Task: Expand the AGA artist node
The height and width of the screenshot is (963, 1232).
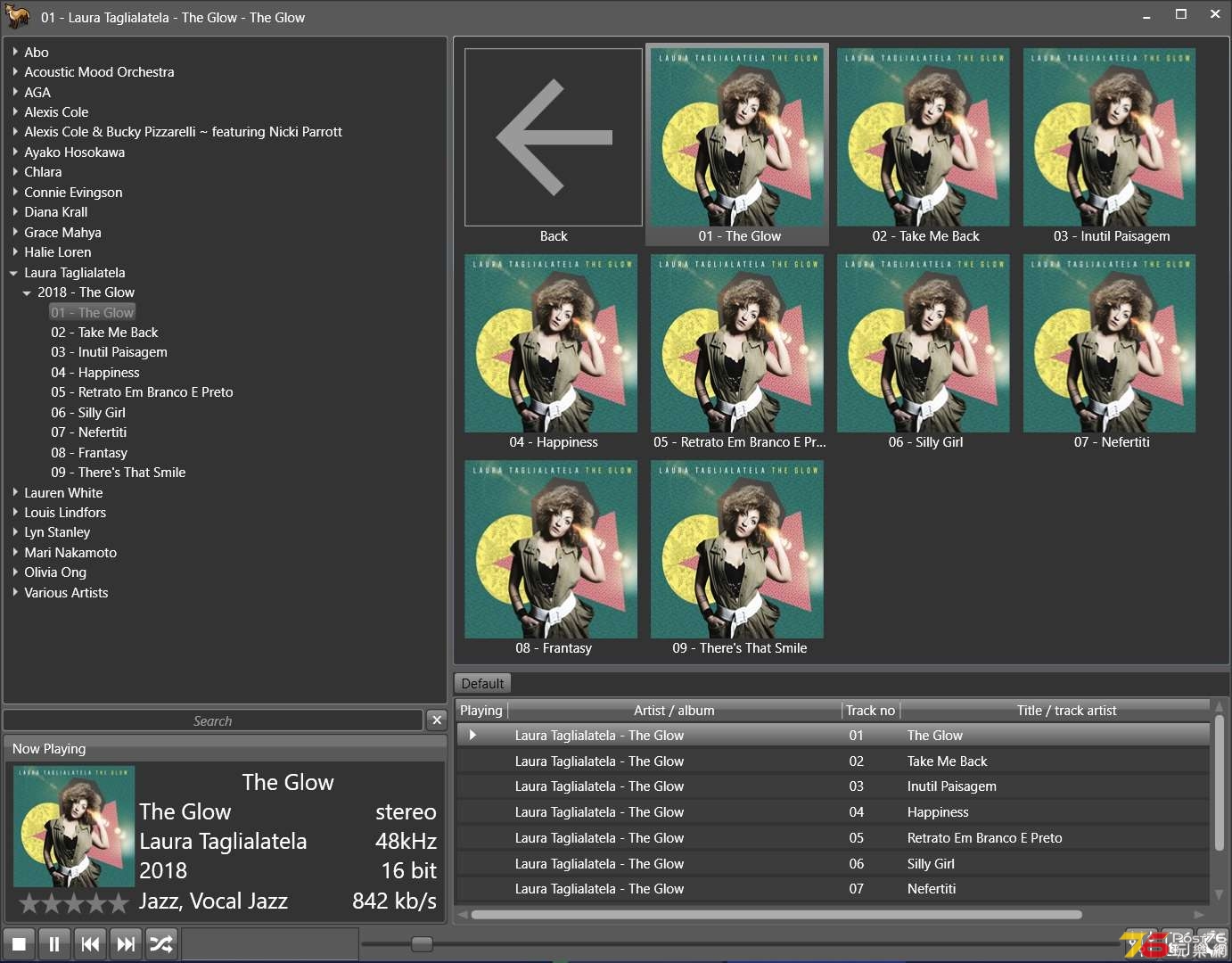Action: pos(15,92)
